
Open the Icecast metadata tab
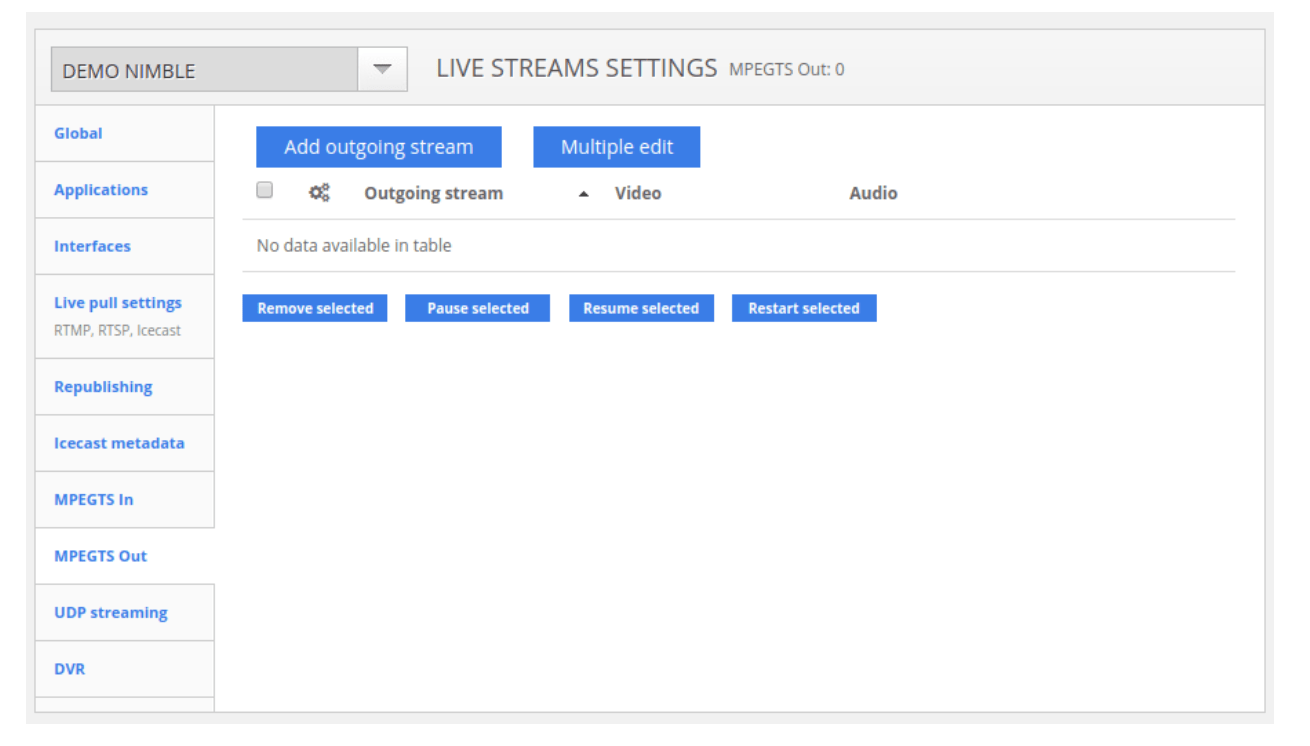[x=119, y=443]
